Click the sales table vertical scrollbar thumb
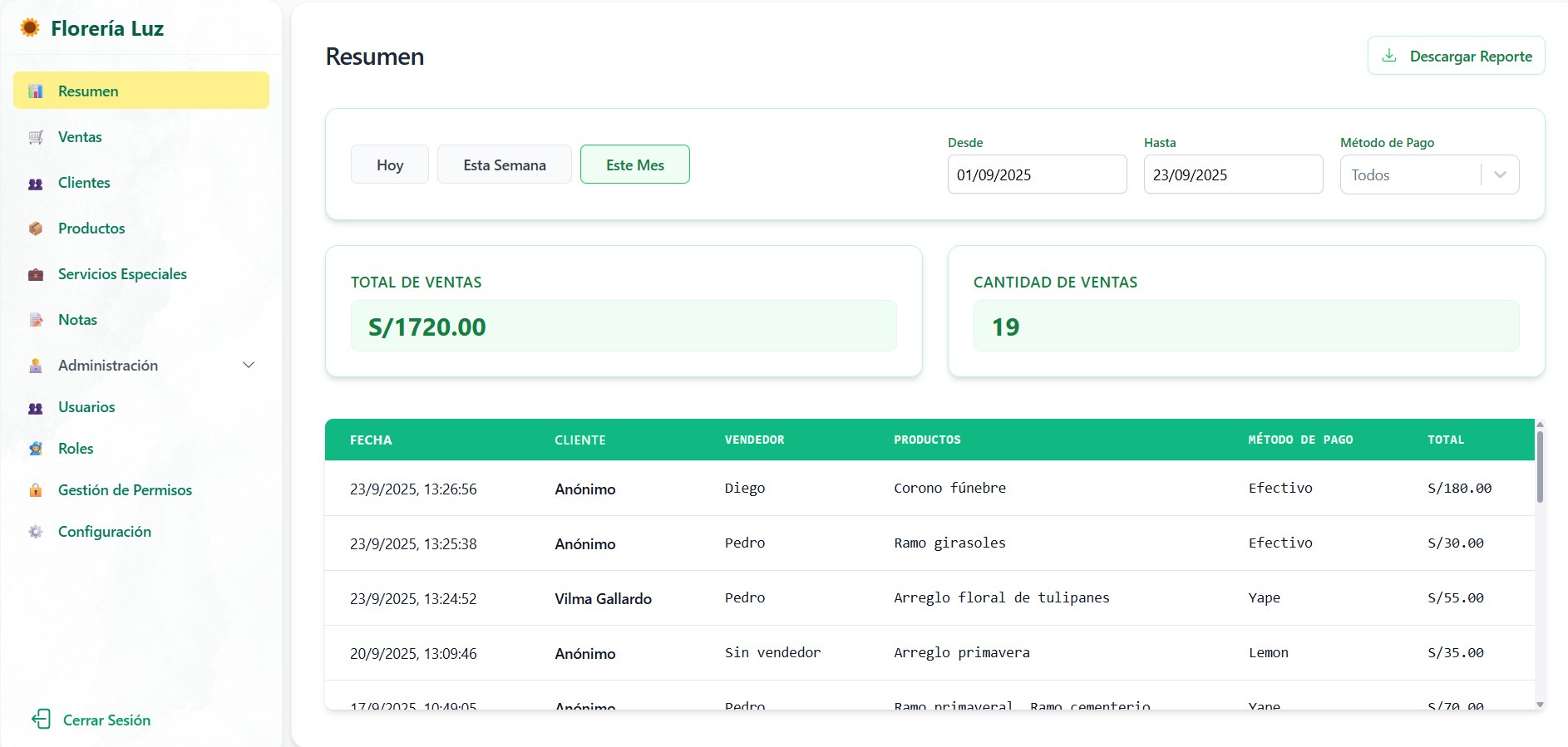Image resolution: width=1568 pixels, height=747 pixels. [1540, 466]
